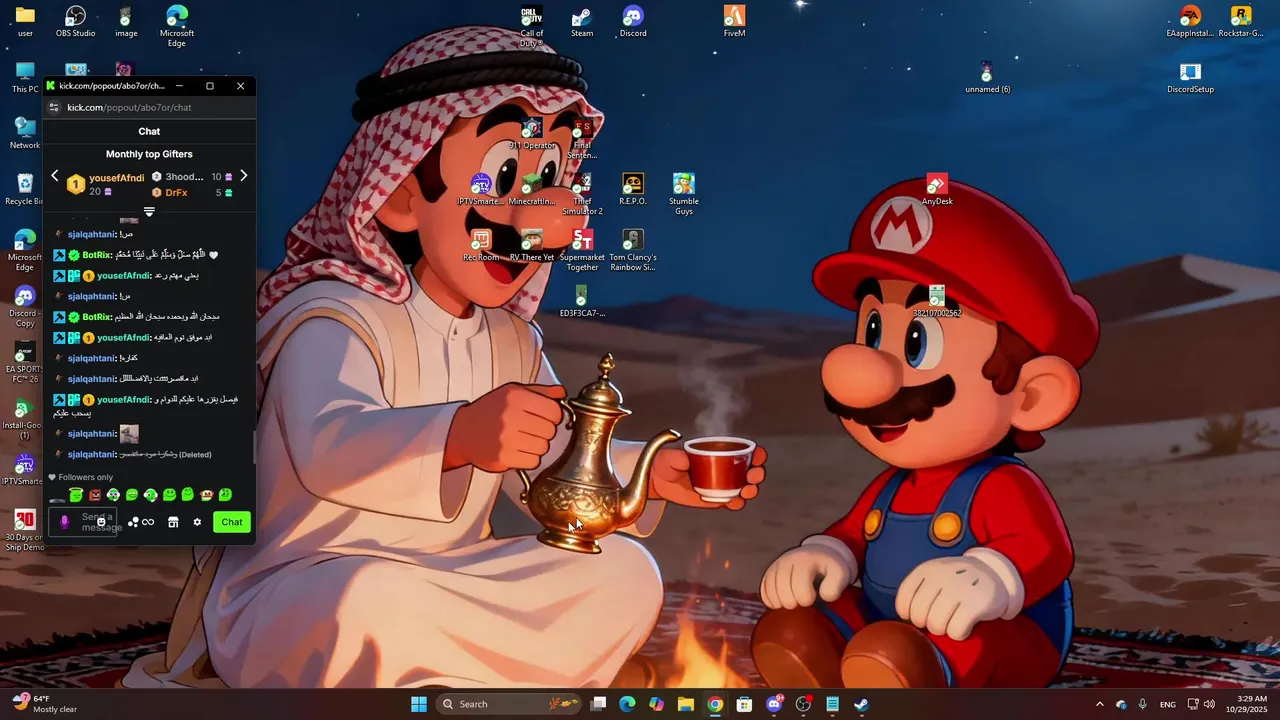Open the ED3F3CA7 file on desktop

point(582,301)
